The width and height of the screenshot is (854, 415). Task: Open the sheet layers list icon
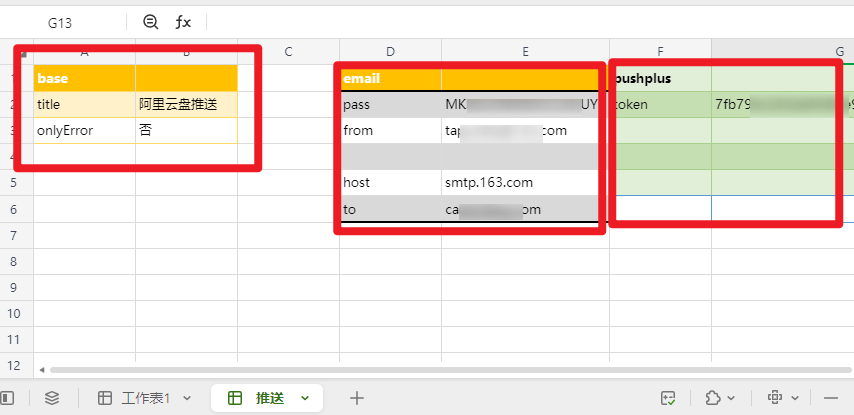tap(52, 398)
